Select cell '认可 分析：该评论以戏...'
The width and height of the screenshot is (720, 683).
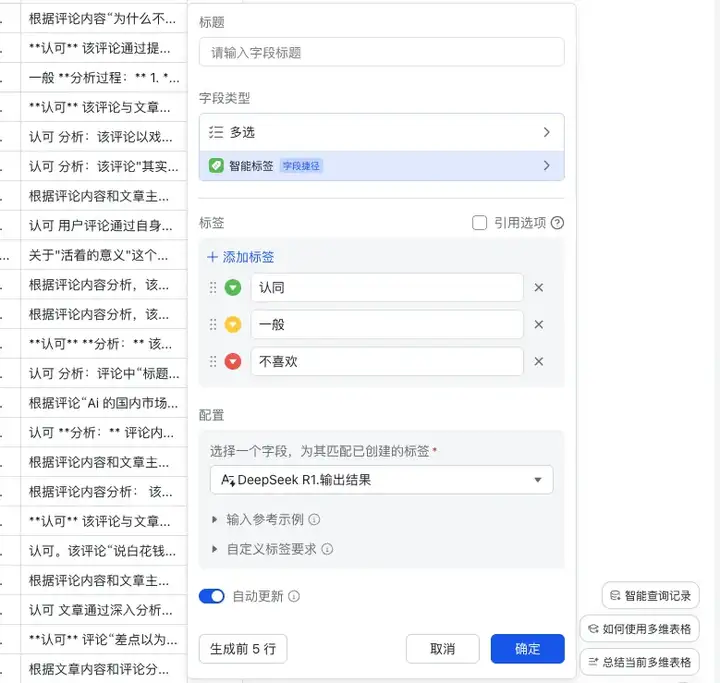click(x=104, y=136)
